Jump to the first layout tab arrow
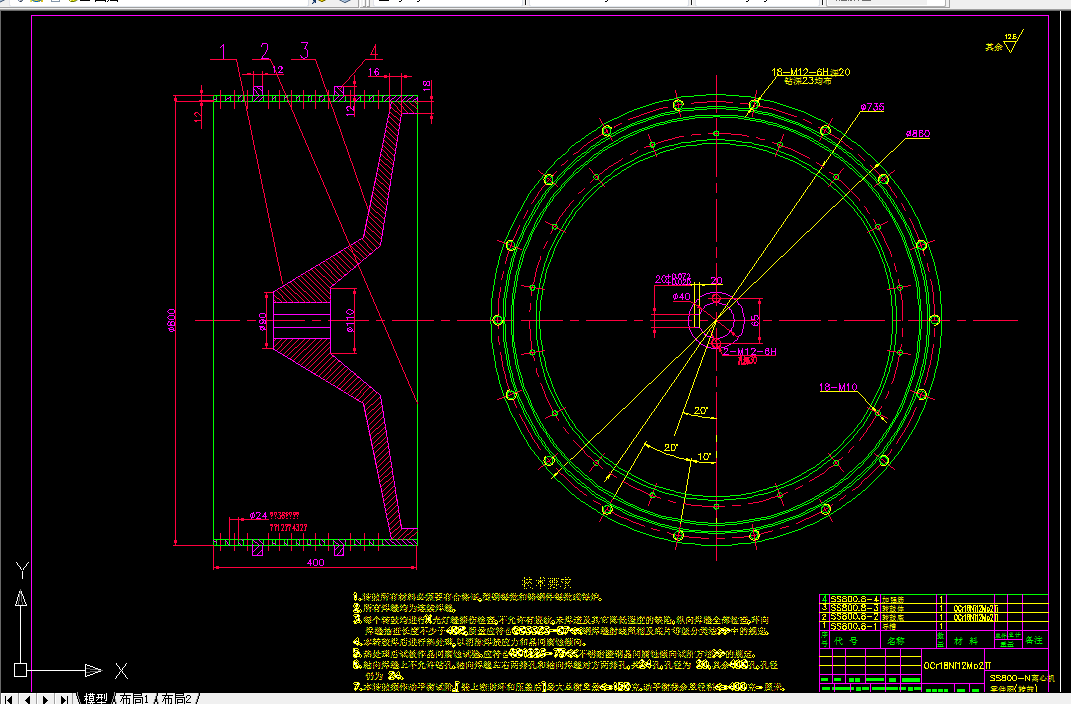 [x=9, y=699]
